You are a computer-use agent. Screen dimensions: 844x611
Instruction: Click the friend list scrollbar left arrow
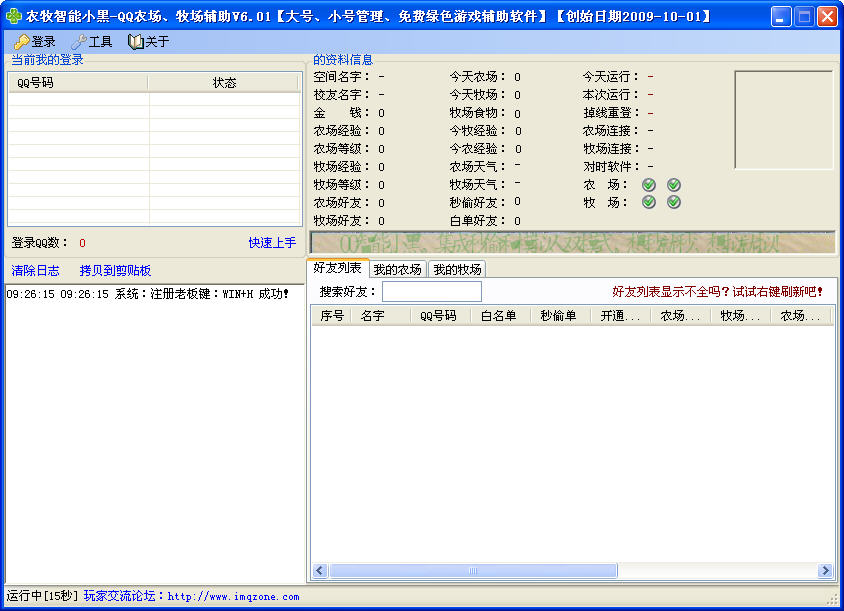point(320,571)
